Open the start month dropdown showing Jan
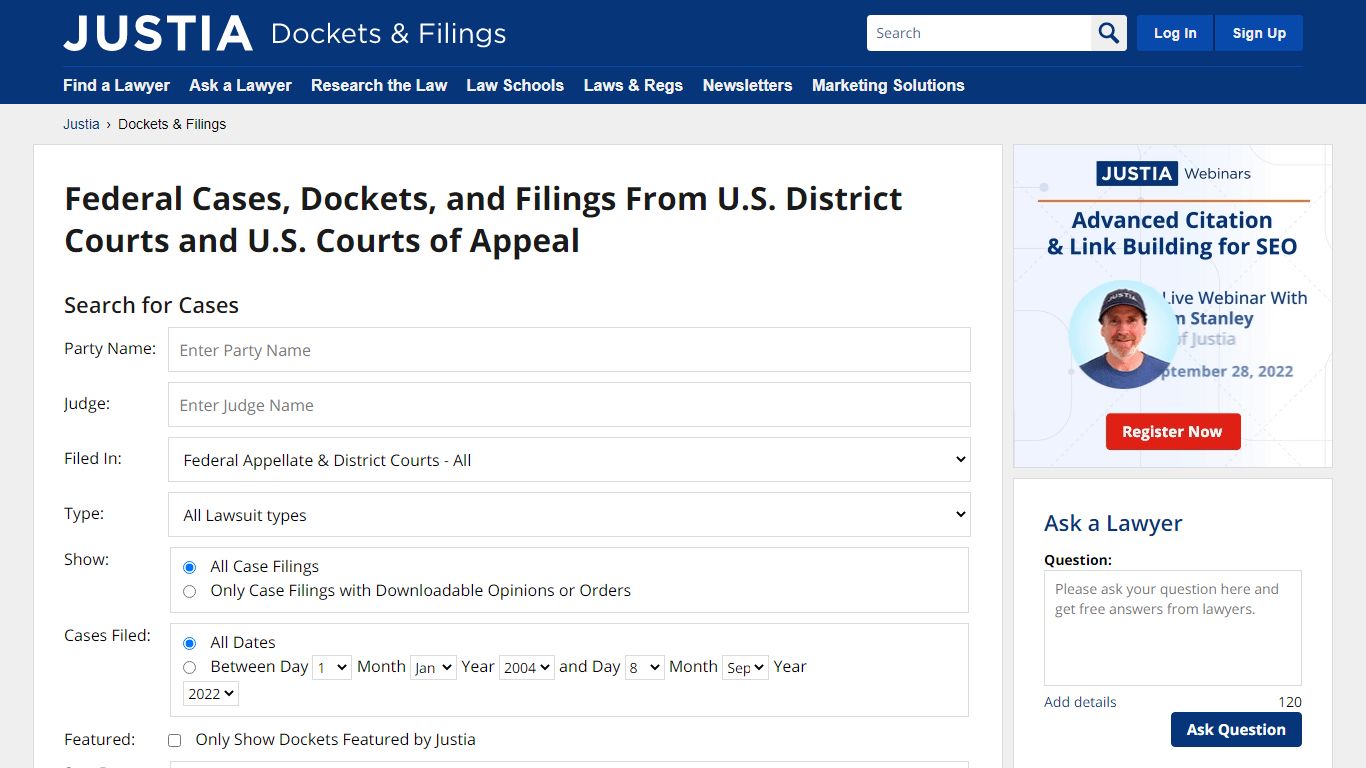The image size is (1366, 768). pos(433,667)
